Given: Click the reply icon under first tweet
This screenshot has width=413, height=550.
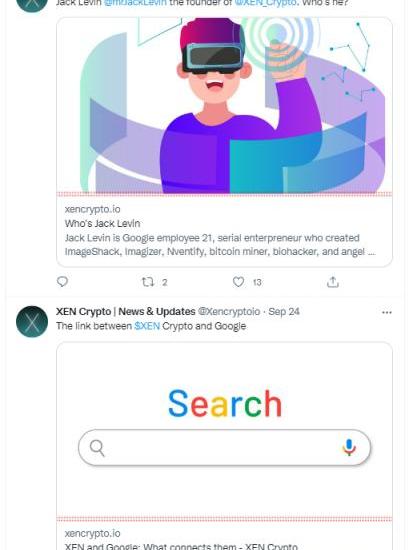Looking at the screenshot, I should [x=62, y=282].
